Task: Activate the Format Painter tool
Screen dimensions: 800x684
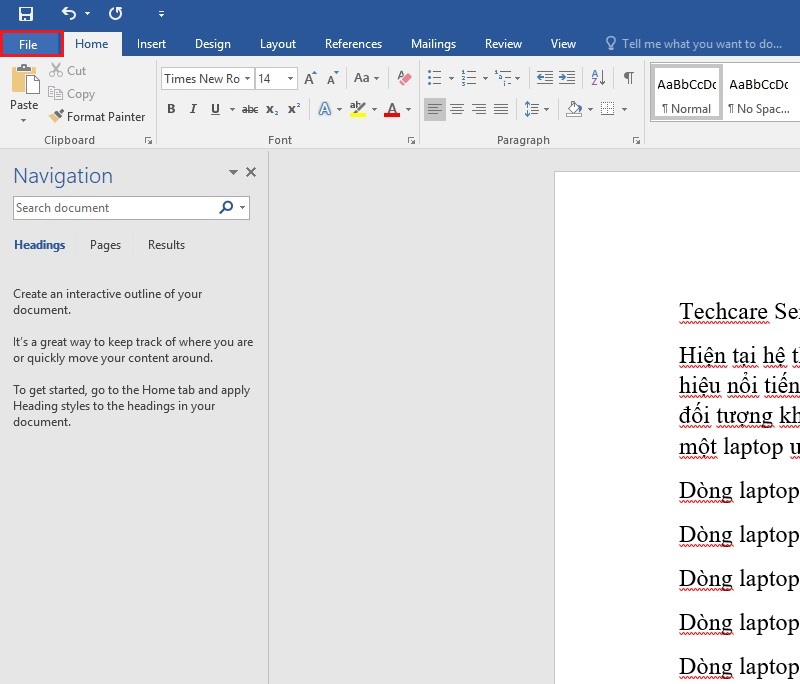Action: click(97, 116)
